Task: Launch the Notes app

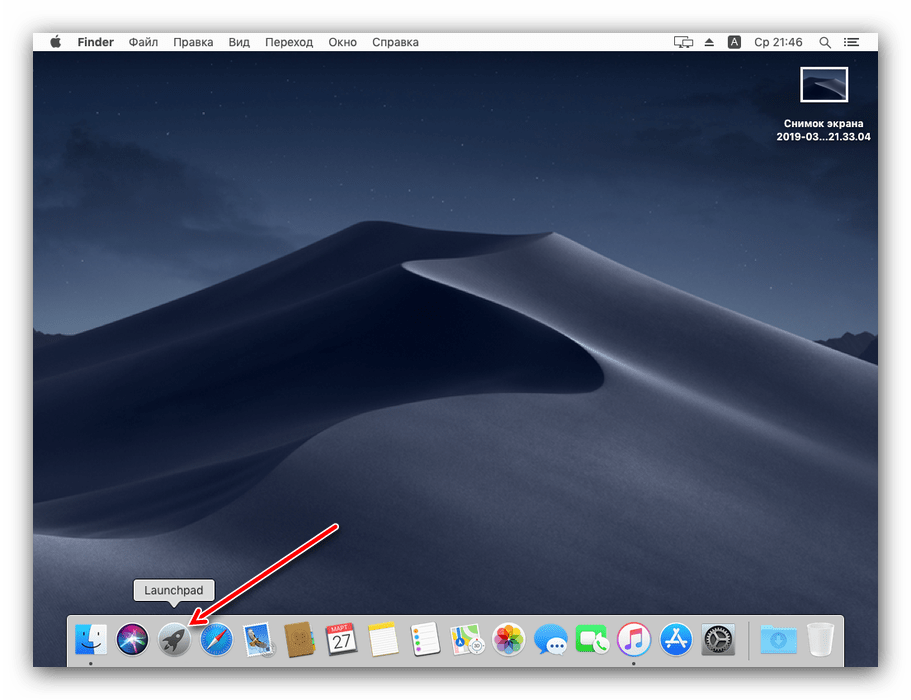Action: pyautogui.click(x=383, y=640)
